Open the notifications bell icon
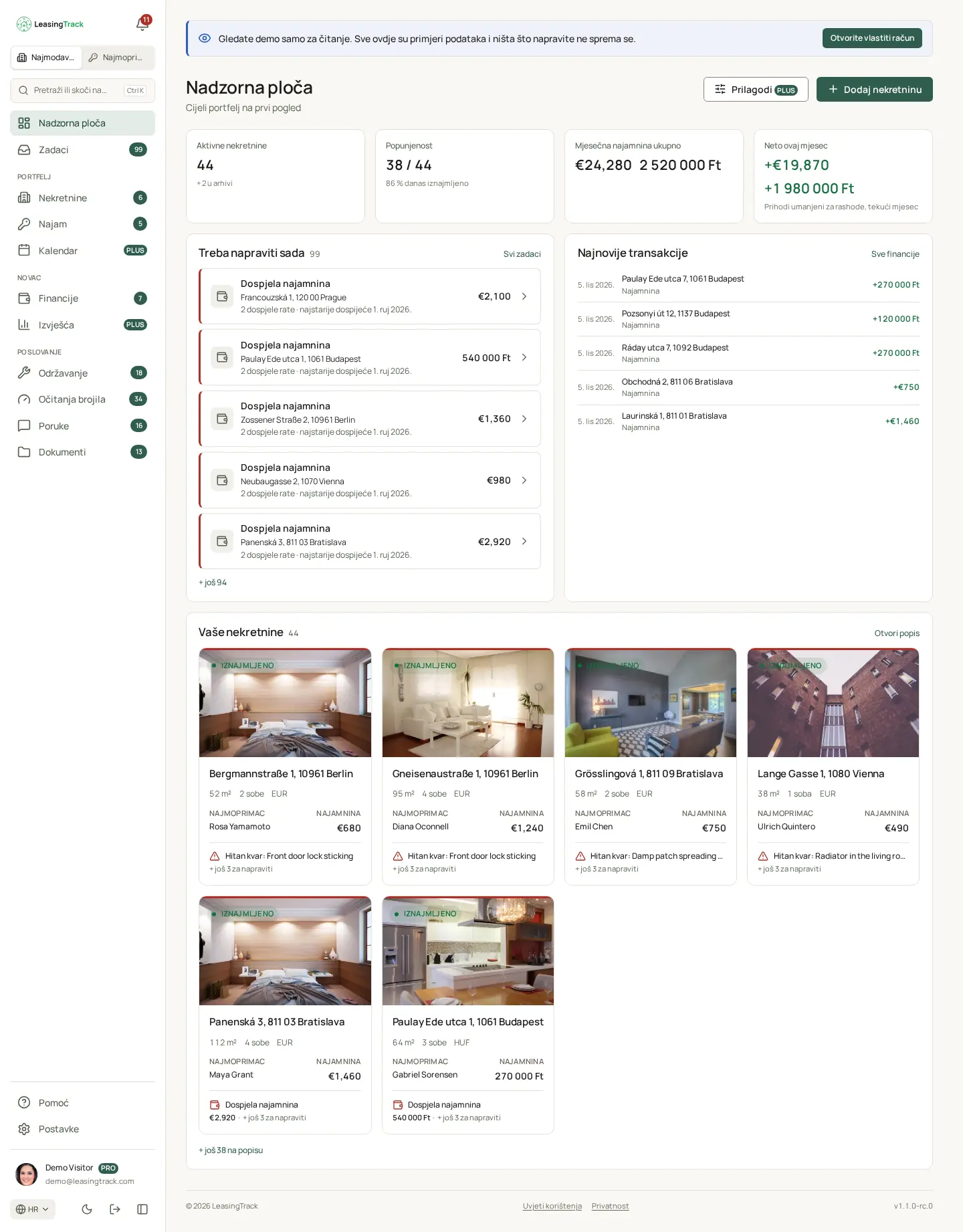The width and height of the screenshot is (963, 1232). [142, 24]
